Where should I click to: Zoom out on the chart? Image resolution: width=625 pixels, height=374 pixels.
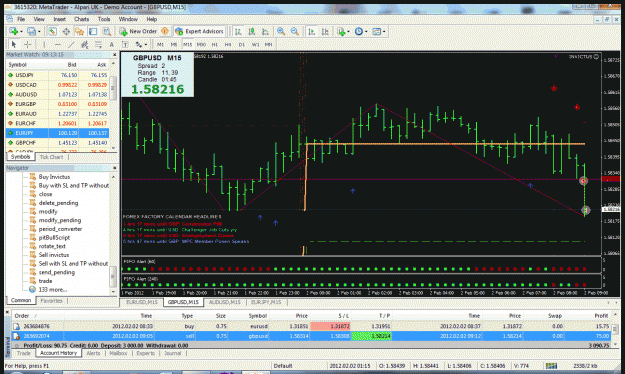tap(295, 31)
